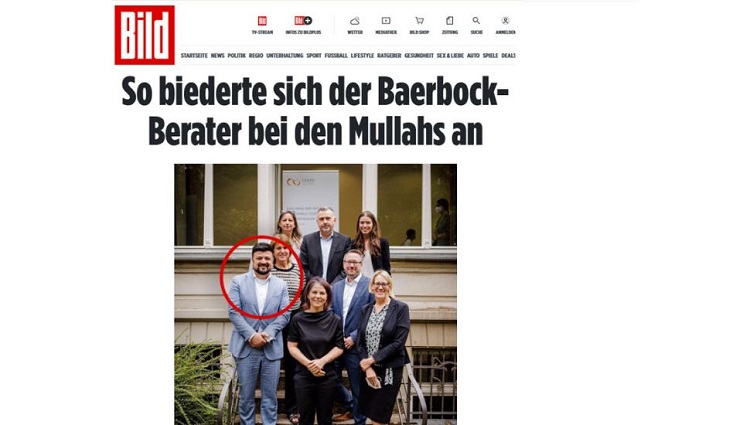Screen dimensions: 750x425
Task: Select the News menu item
Action: [x=218, y=55]
